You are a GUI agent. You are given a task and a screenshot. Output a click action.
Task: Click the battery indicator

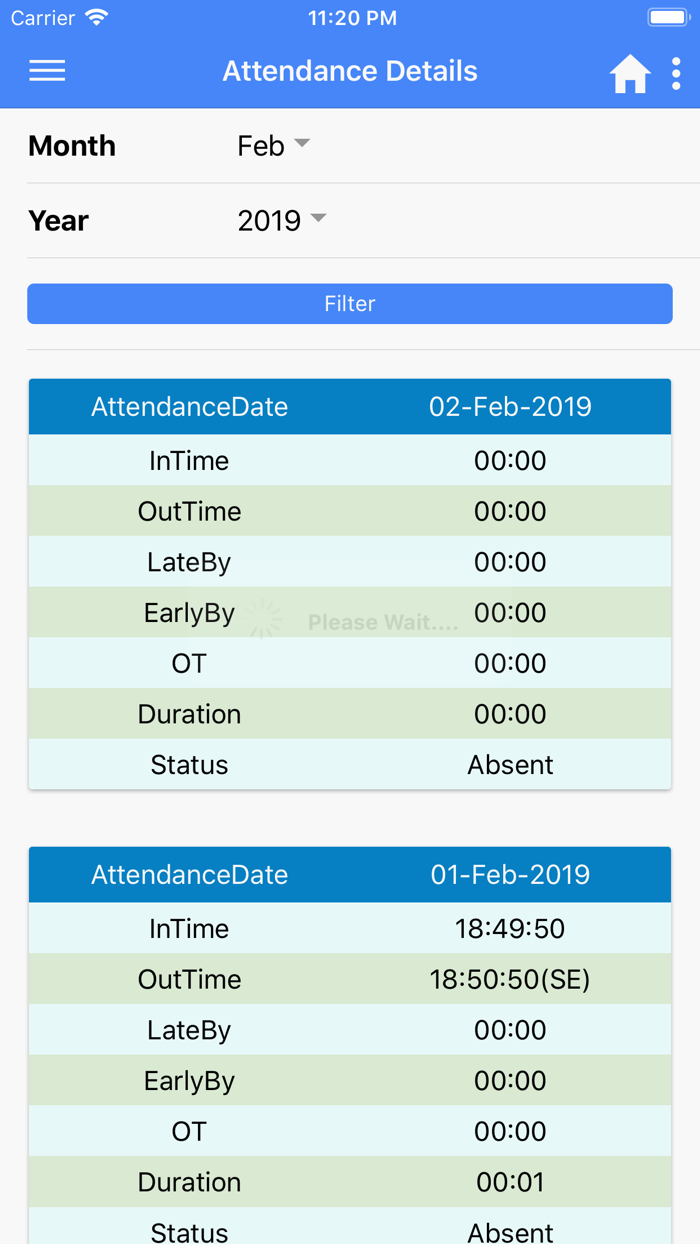point(668,15)
